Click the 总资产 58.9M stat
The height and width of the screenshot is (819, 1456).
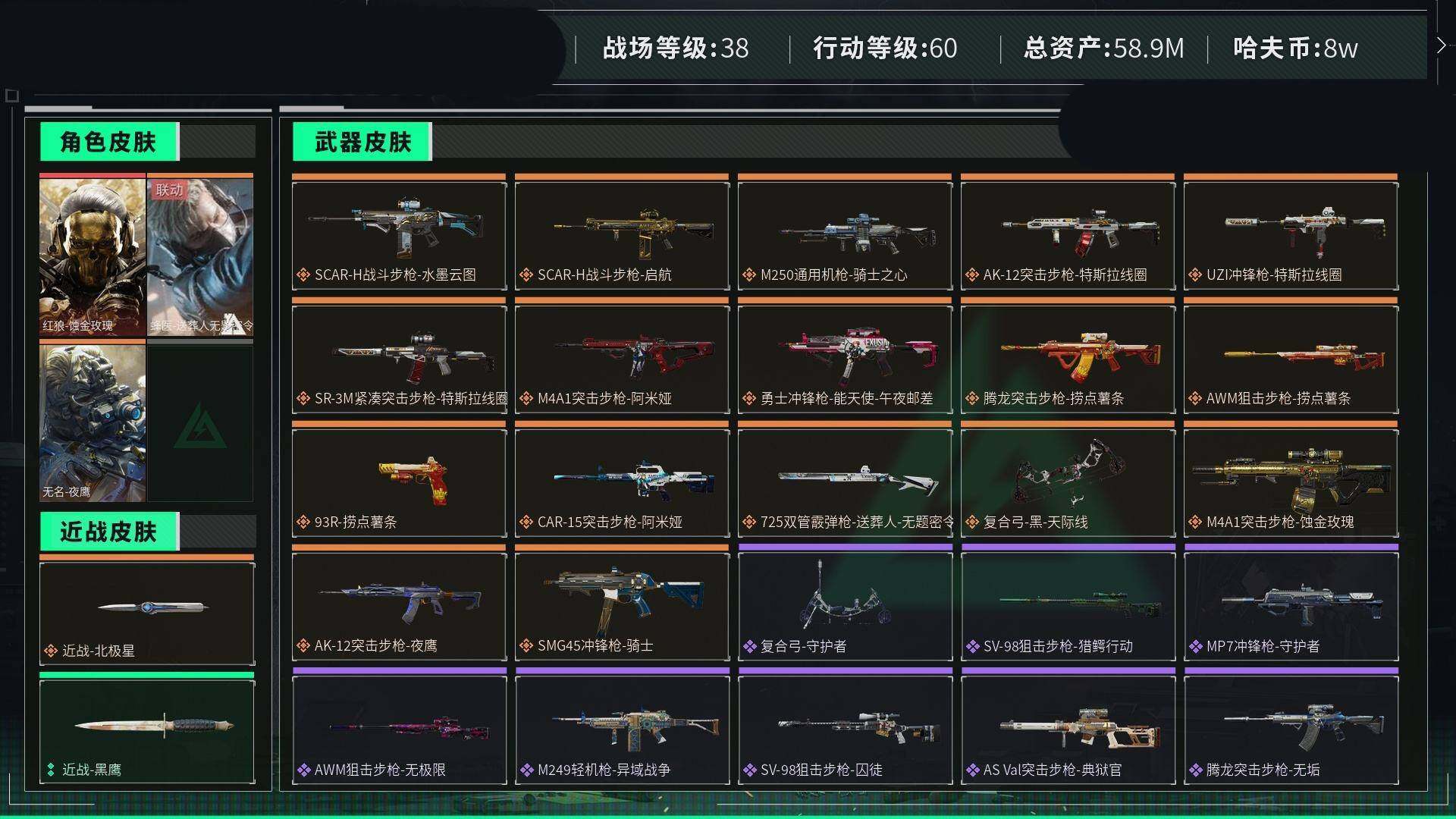point(1103,49)
